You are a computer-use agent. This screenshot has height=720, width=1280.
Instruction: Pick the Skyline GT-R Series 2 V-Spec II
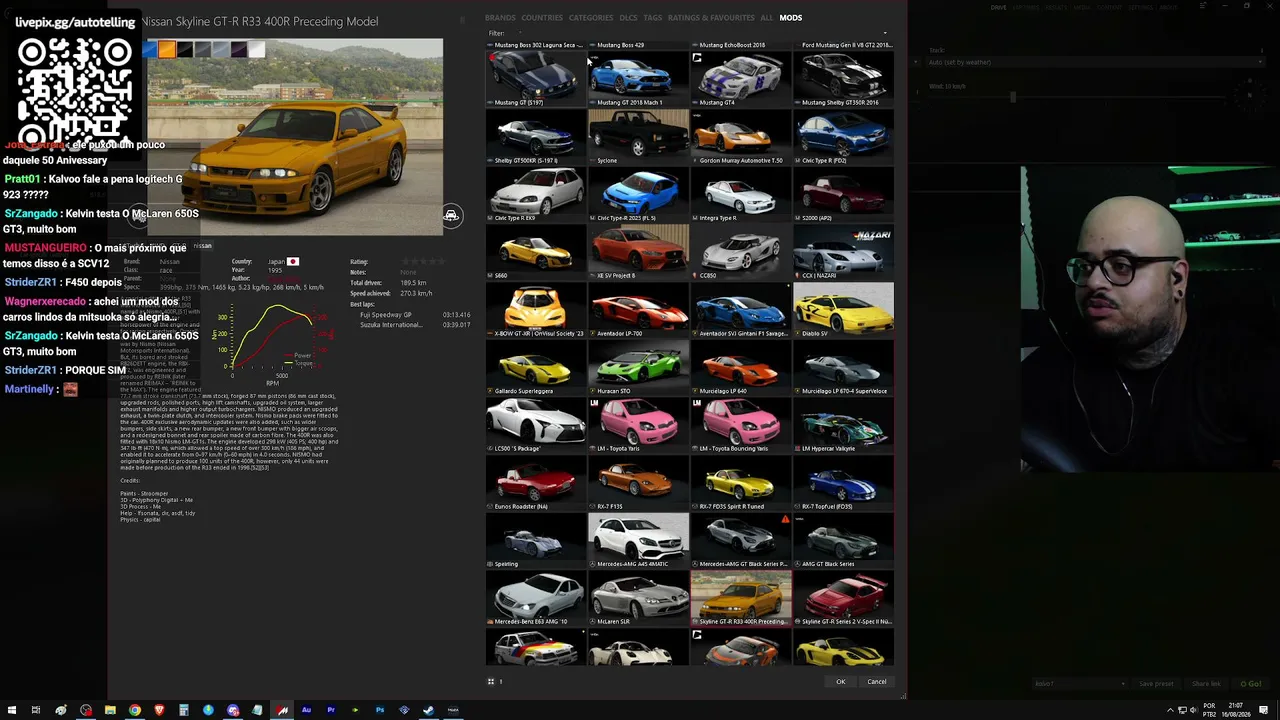[843, 598]
